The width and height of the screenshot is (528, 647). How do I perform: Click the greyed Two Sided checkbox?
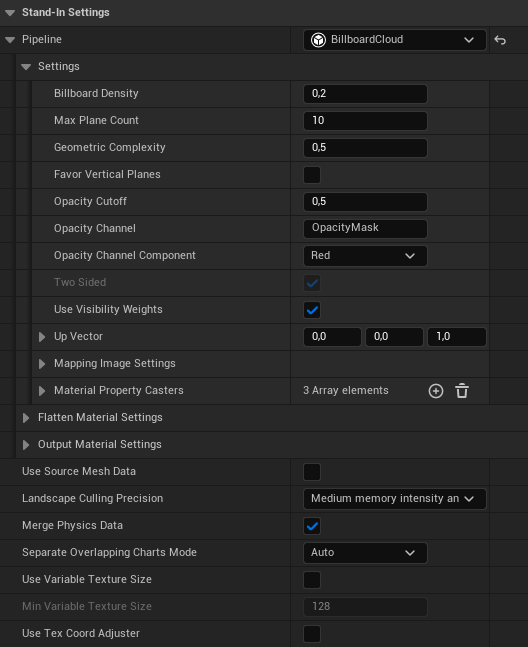312,283
